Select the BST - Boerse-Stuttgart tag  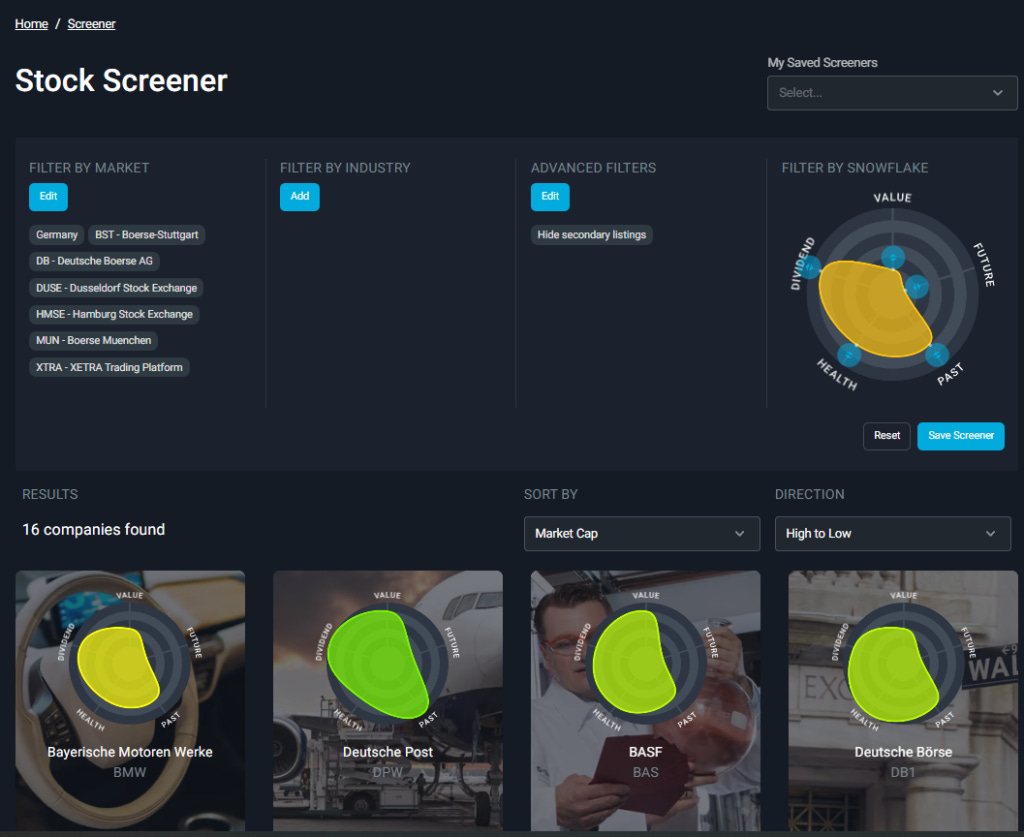point(146,235)
